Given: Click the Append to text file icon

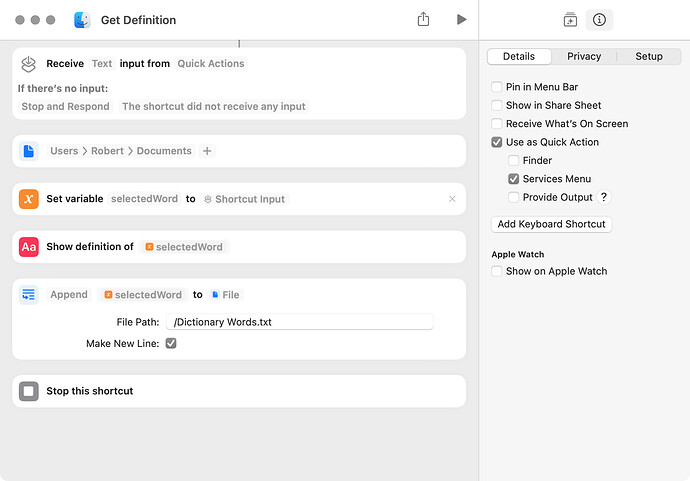Looking at the screenshot, I should click(x=29, y=295).
